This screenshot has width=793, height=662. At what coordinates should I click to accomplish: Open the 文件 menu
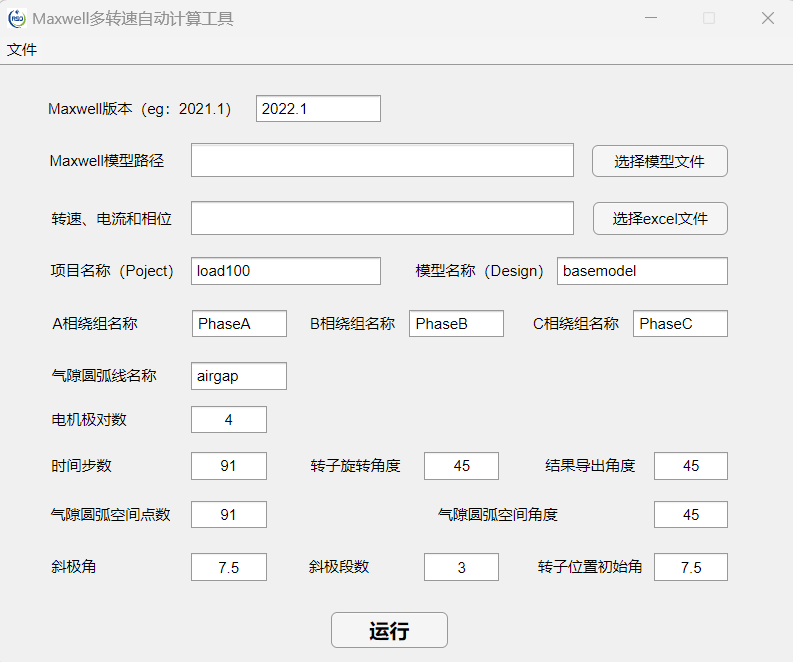coord(22,50)
